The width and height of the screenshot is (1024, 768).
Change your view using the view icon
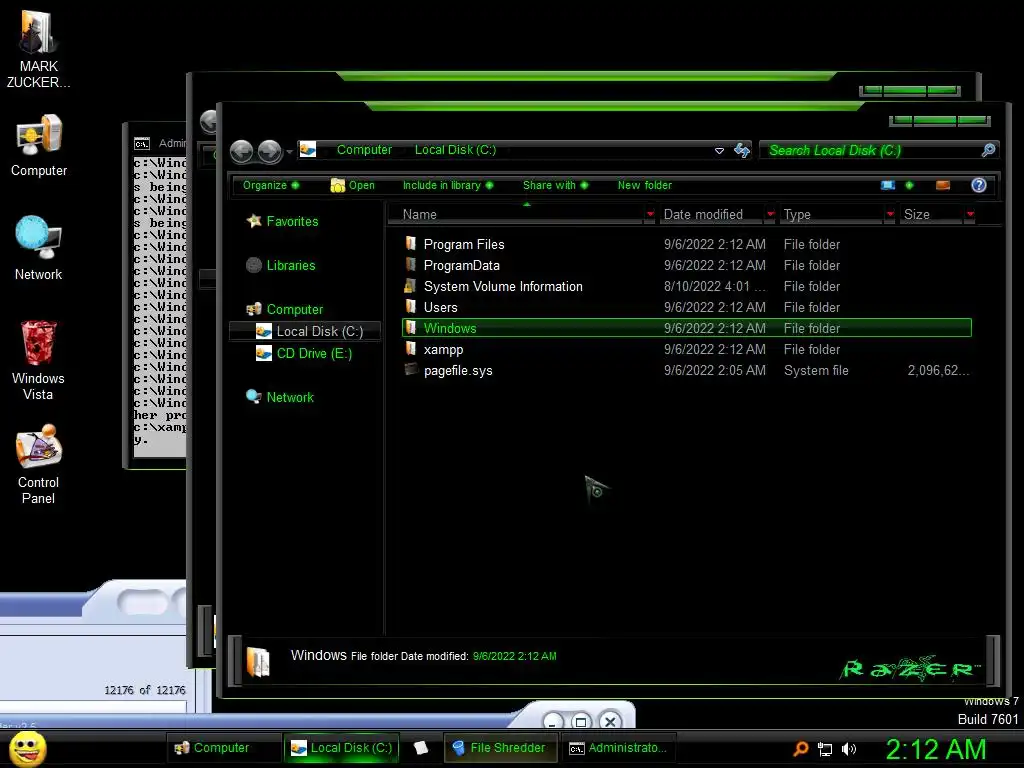(x=888, y=185)
